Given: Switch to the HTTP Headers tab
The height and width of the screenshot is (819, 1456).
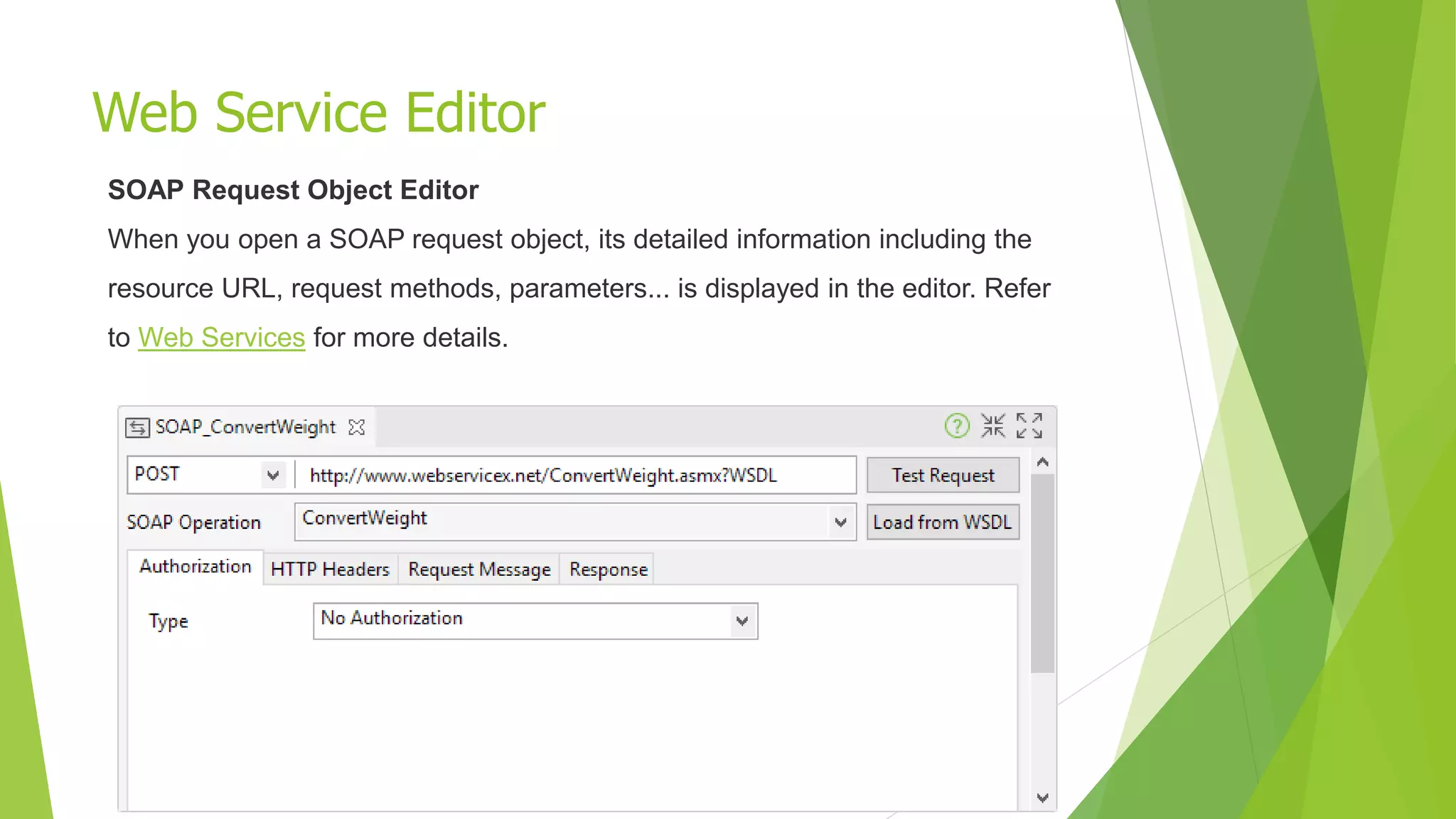Looking at the screenshot, I should (331, 569).
